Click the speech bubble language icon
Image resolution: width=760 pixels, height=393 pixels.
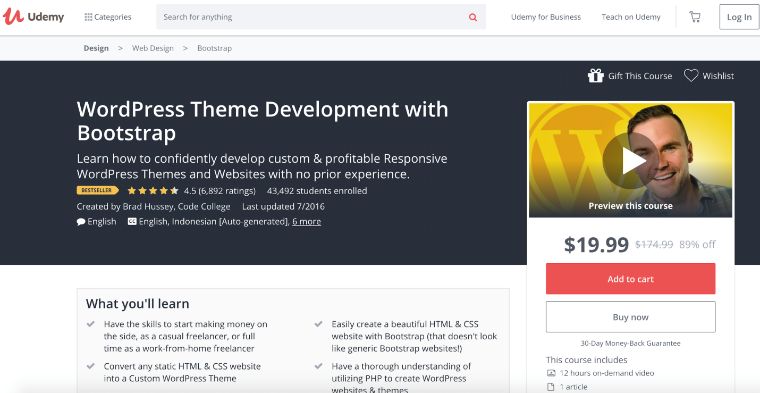(81, 222)
